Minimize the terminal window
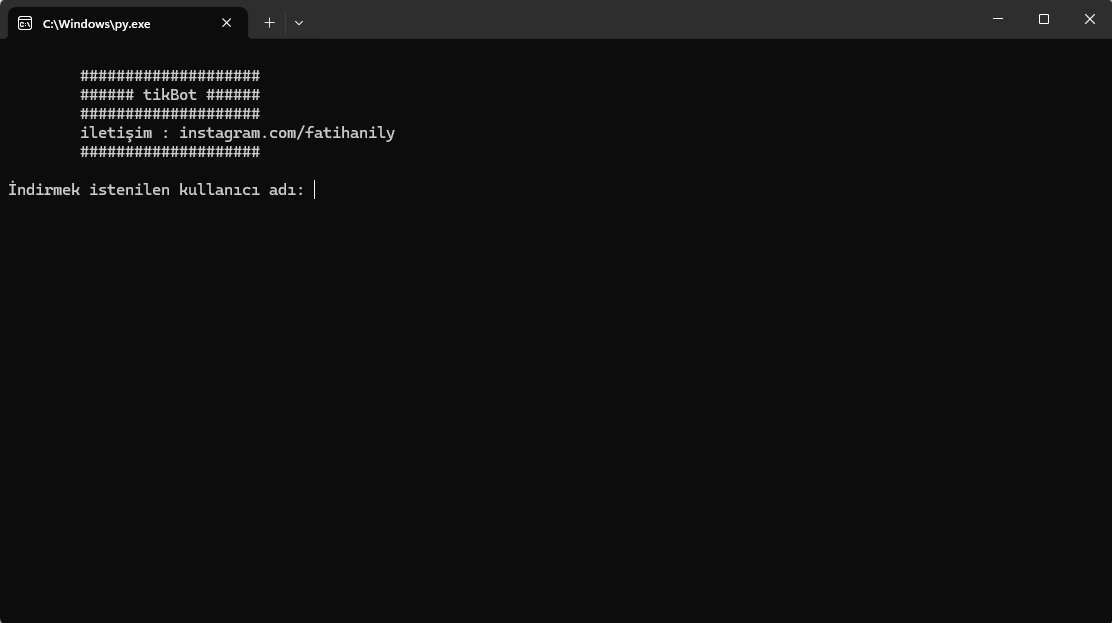This screenshot has width=1112, height=623. (998, 19)
